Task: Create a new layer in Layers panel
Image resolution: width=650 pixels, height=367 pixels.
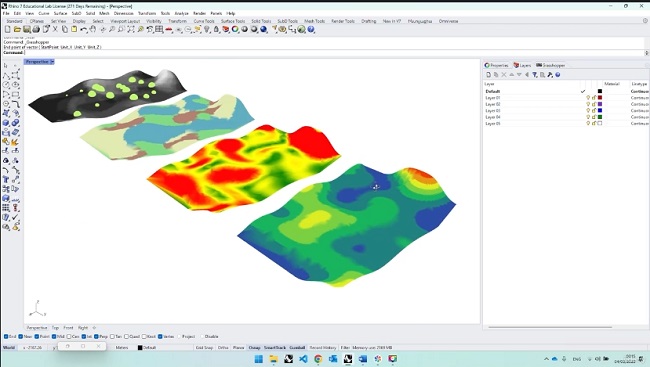Action: tap(488, 75)
